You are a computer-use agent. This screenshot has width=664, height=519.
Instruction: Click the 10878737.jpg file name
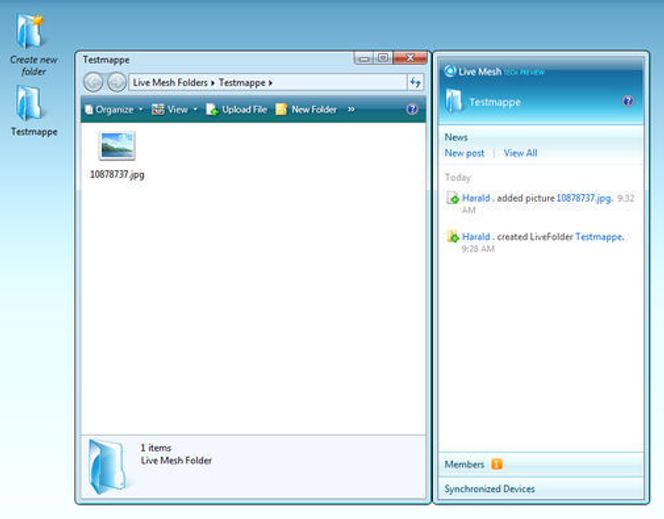coord(117,174)
